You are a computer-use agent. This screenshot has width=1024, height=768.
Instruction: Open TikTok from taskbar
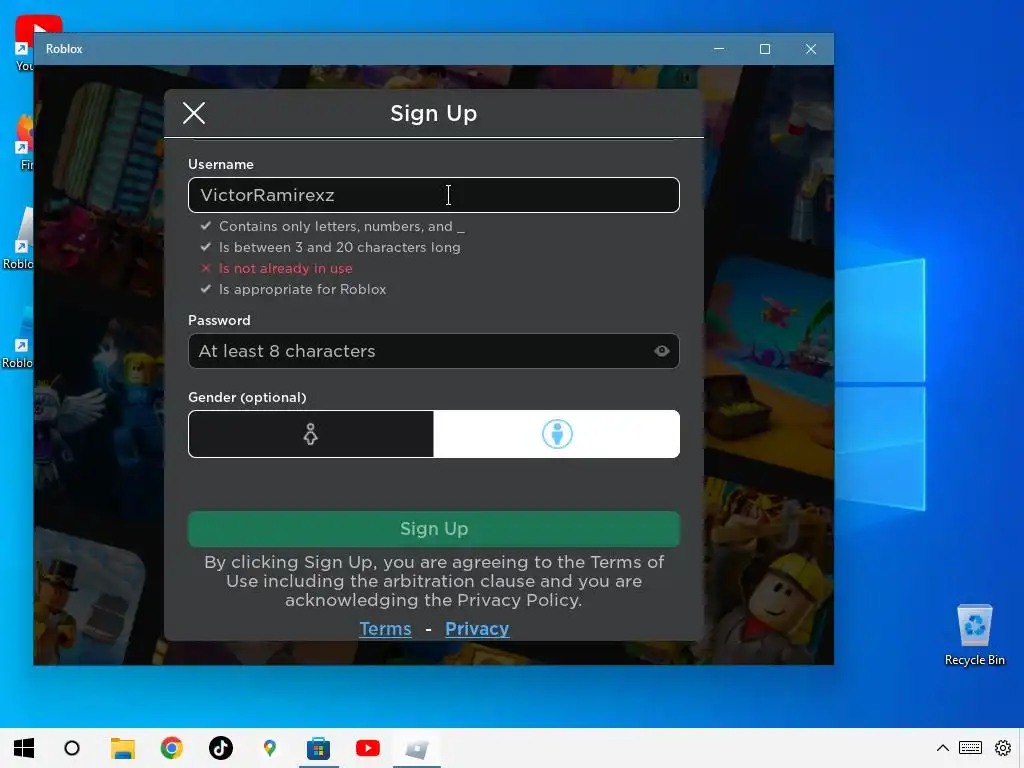click(221, 748)
